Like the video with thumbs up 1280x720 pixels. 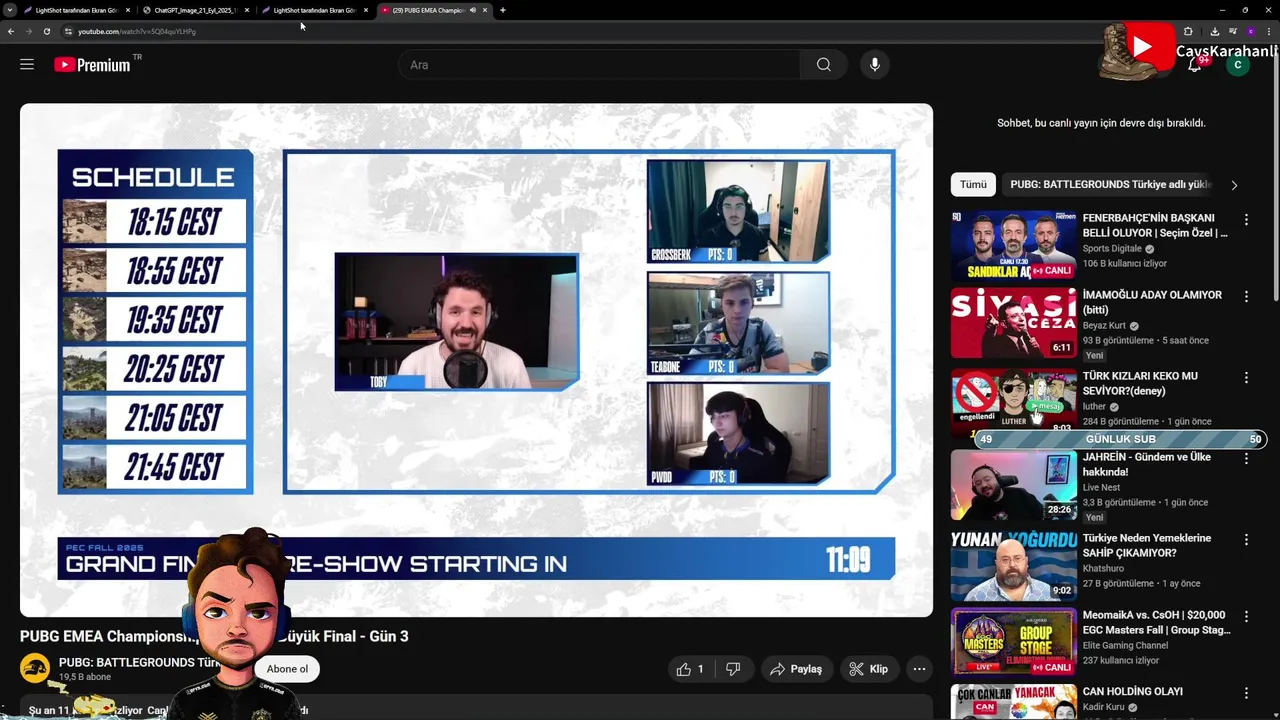690,669
